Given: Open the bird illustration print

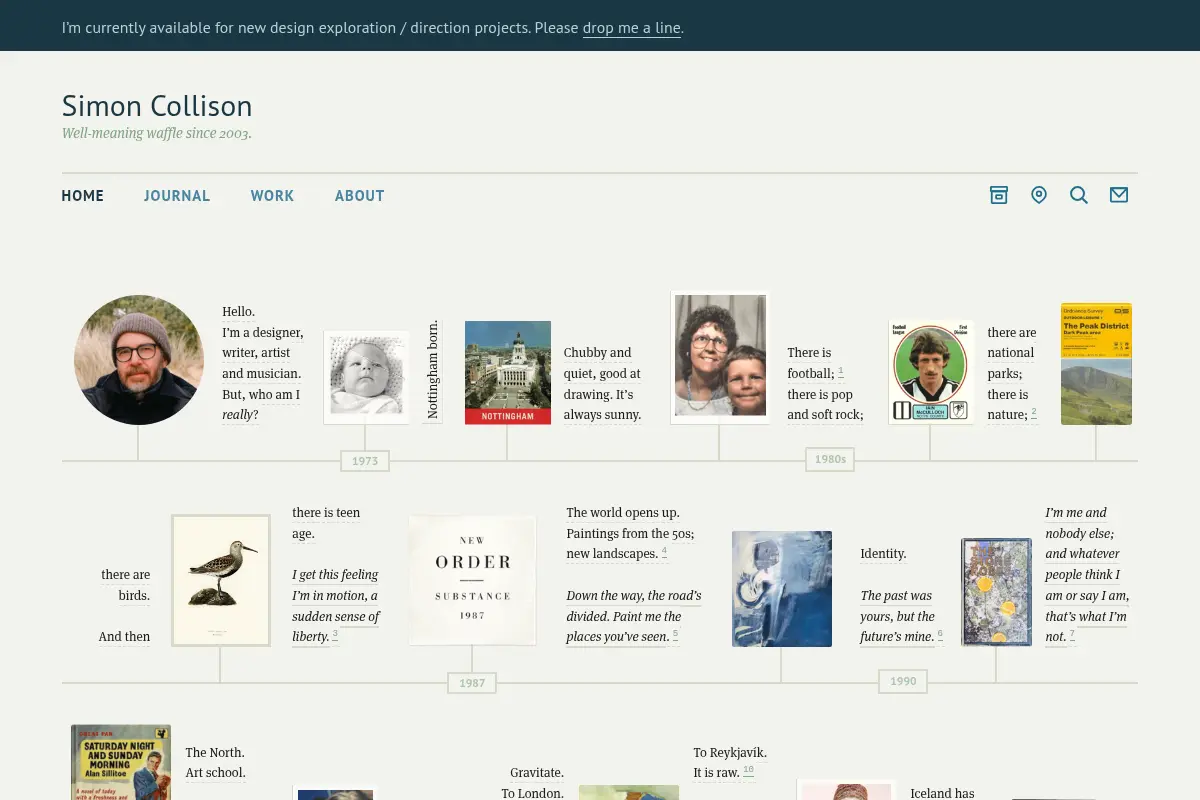Looking at the screenshot, I should pos(221,580).
